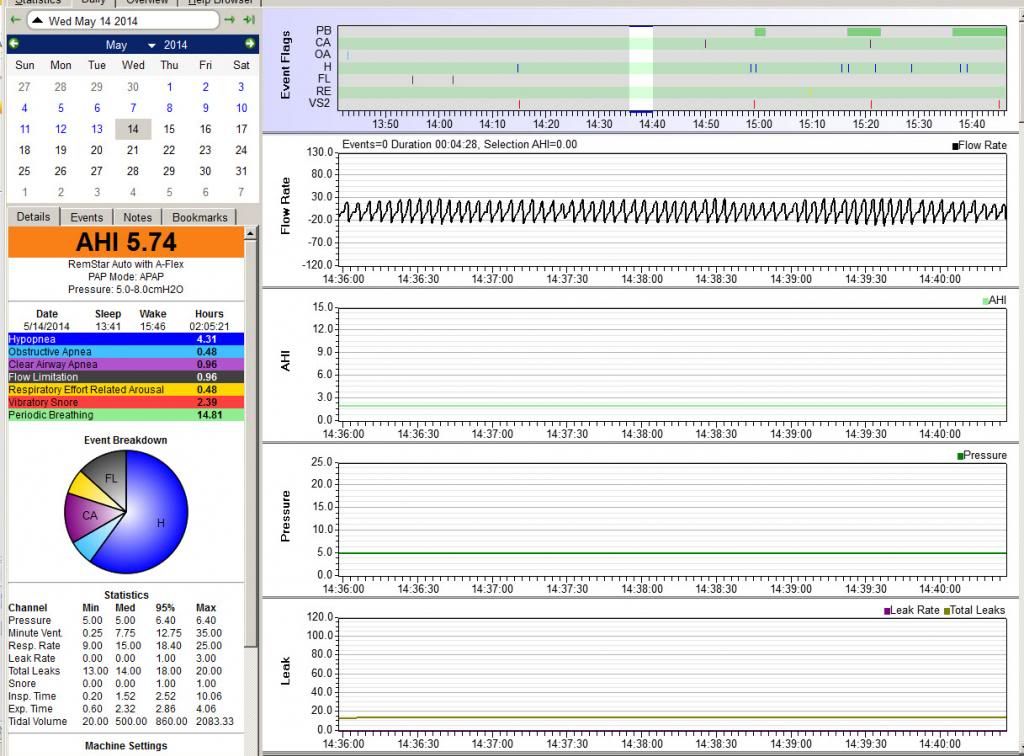The width and height of the screenshot is (1024, 756).
Task: Switch to the Details tab
Action: [33, 217]
